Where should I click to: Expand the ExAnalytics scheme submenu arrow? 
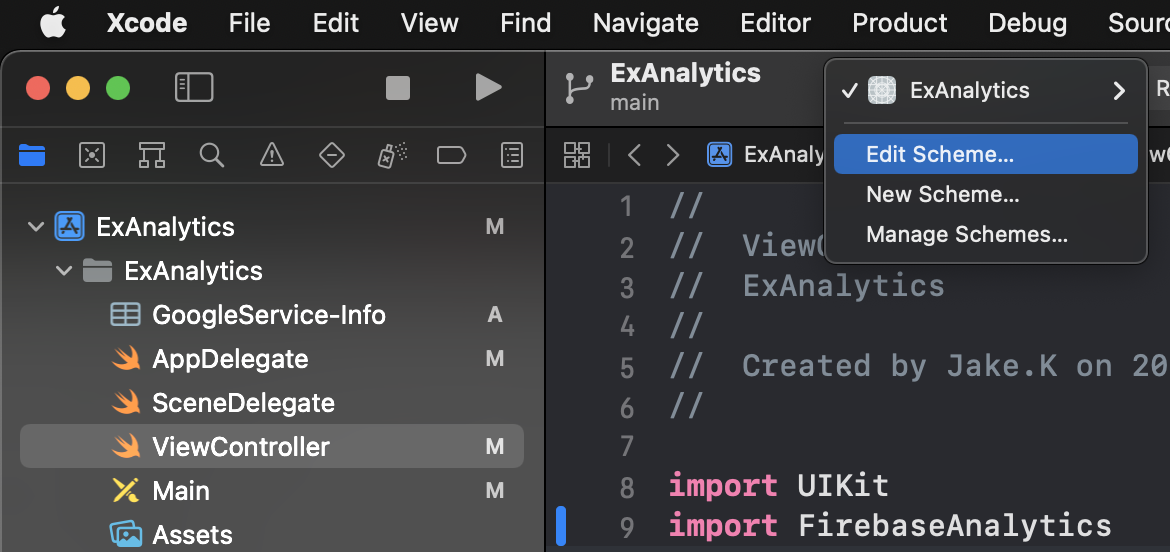[1119, 91]
